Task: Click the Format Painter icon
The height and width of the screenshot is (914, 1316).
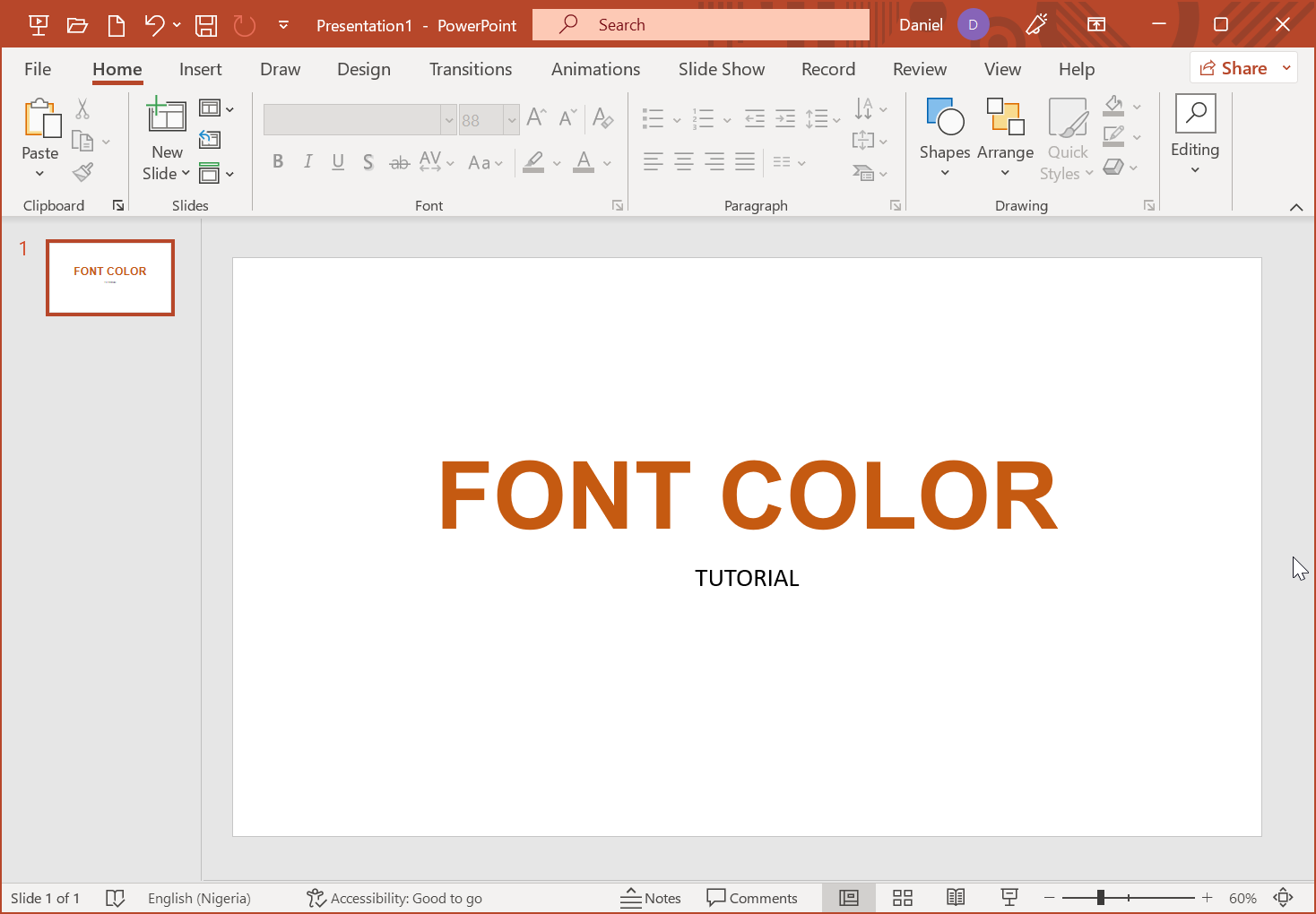Action: [x=83, y=172]
